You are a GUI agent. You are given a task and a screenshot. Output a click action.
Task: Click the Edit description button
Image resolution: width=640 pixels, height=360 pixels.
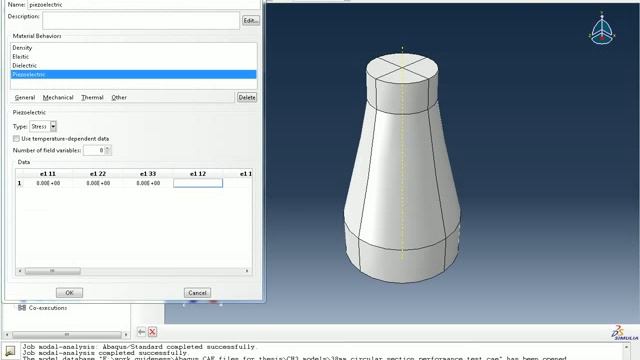[251, 20]
